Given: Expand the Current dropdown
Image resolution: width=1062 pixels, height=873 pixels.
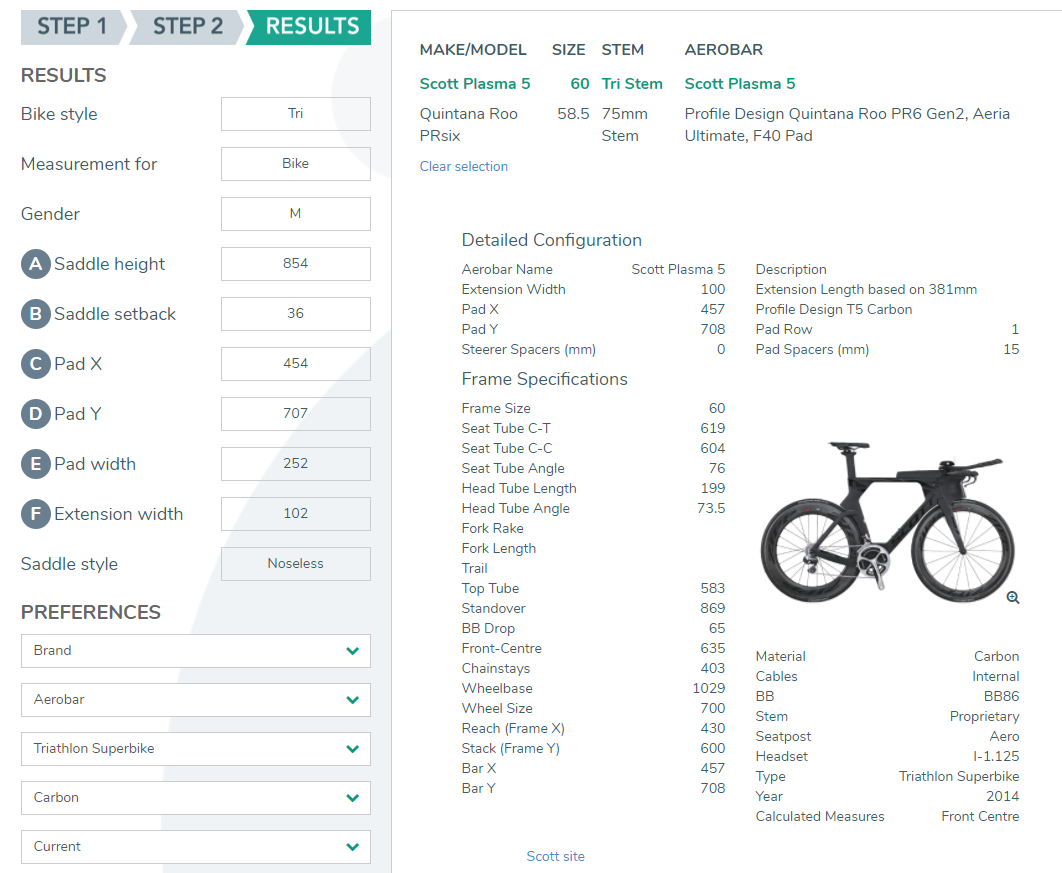Looking at the screenshot, I should click(x=196, y=847).
